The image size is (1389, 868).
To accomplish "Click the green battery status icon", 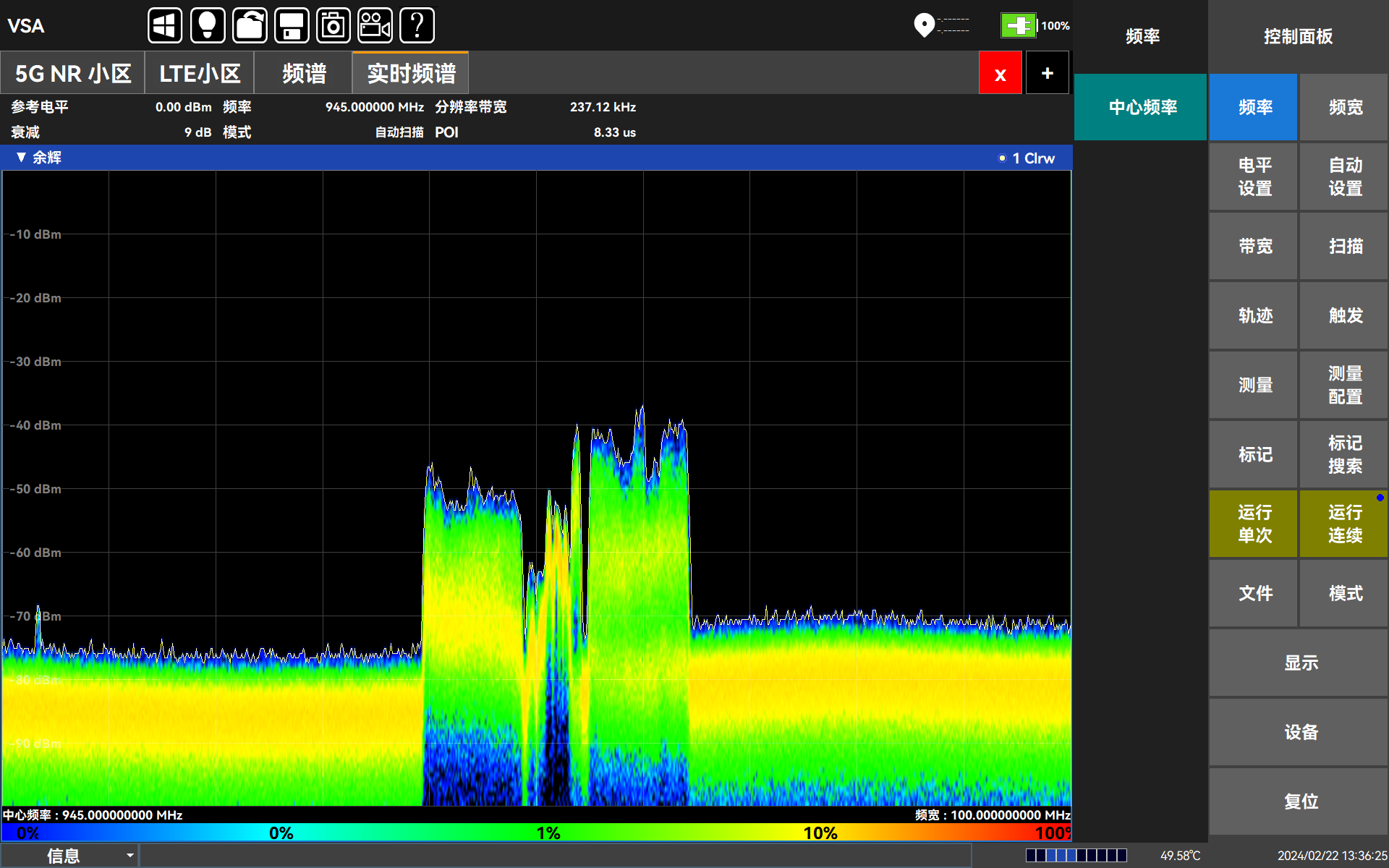I will [x=1018, y=25].
